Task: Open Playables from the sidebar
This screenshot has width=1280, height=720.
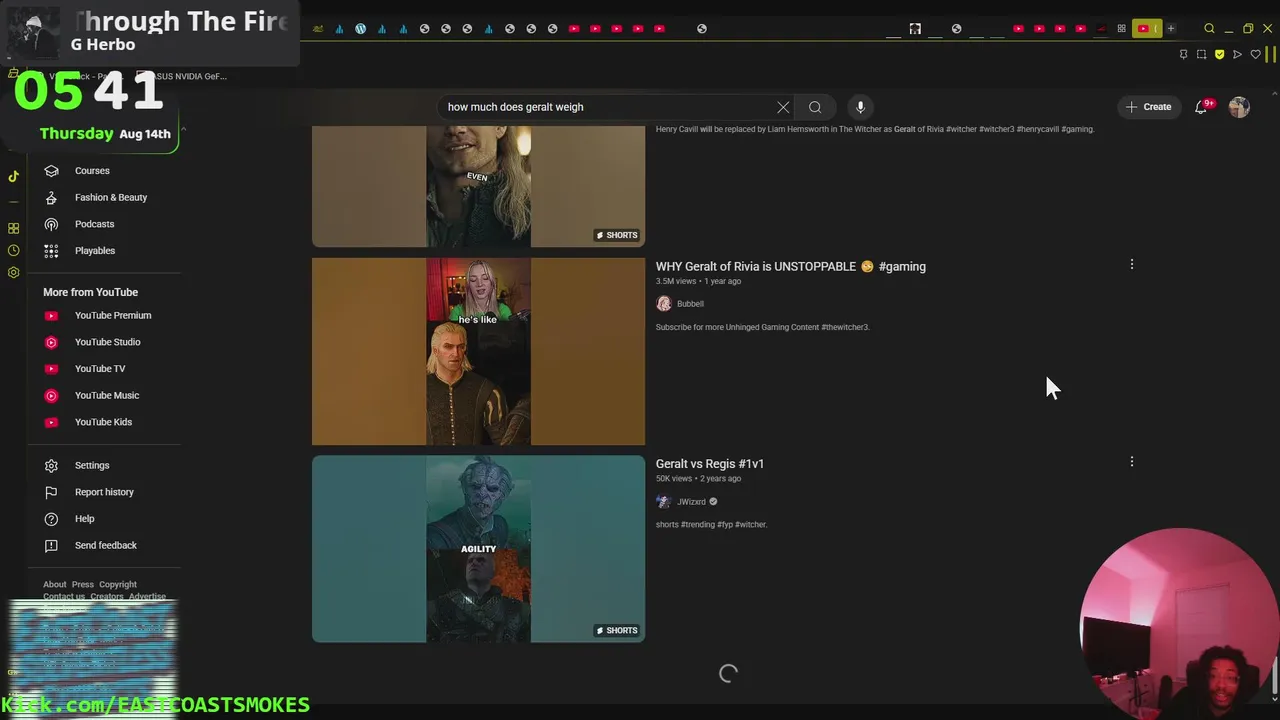Action: [94, 251]
